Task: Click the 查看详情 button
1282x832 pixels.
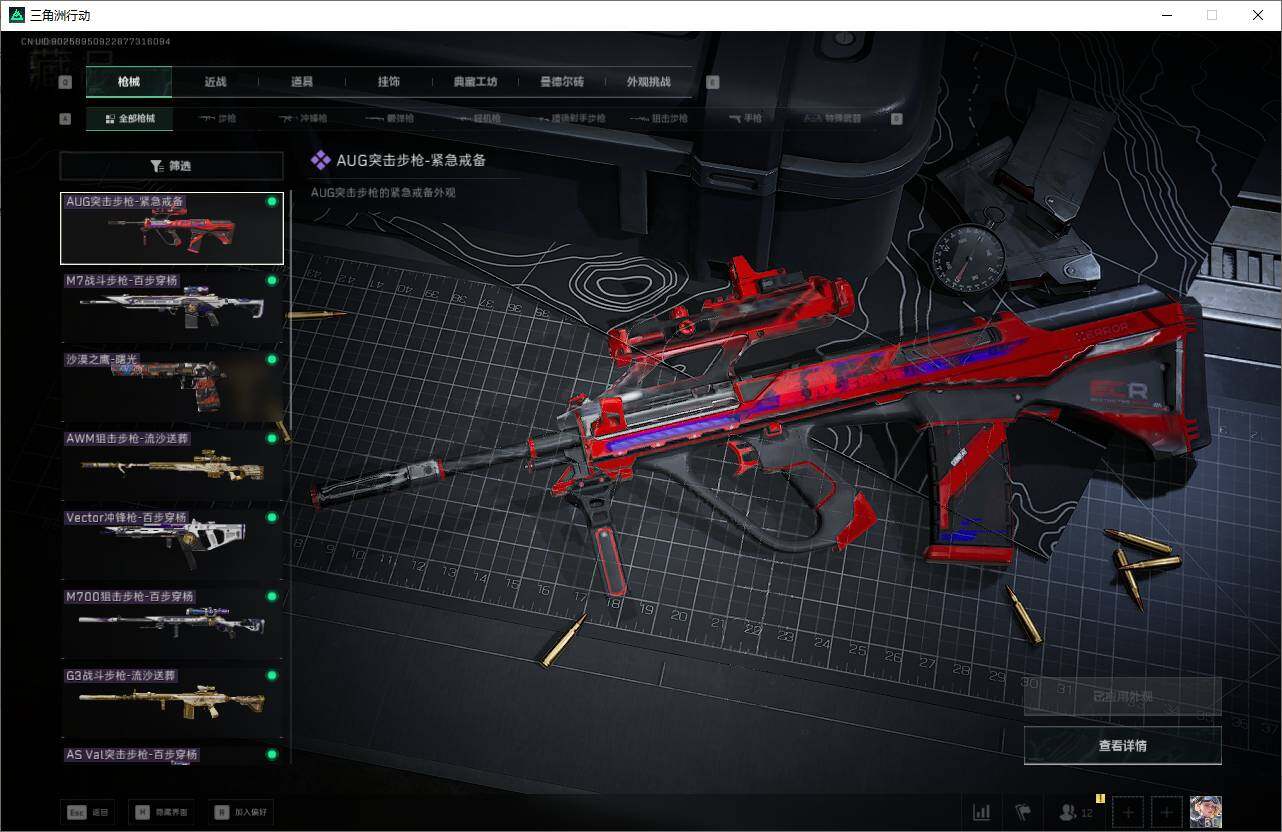Action: 1122,745
